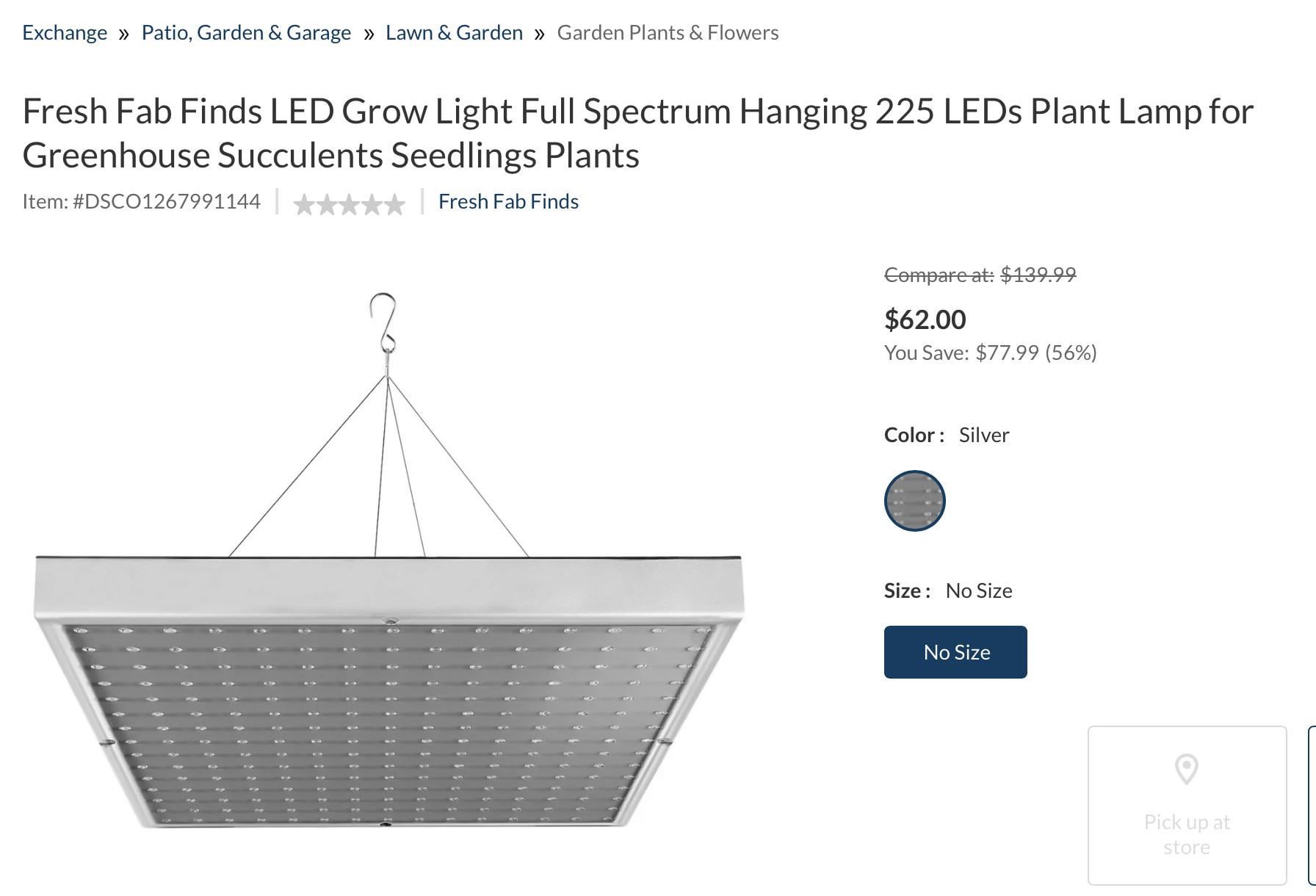Click the Size: No Size label
This screenshot has width=1316, height=896.
click(948, 591)
